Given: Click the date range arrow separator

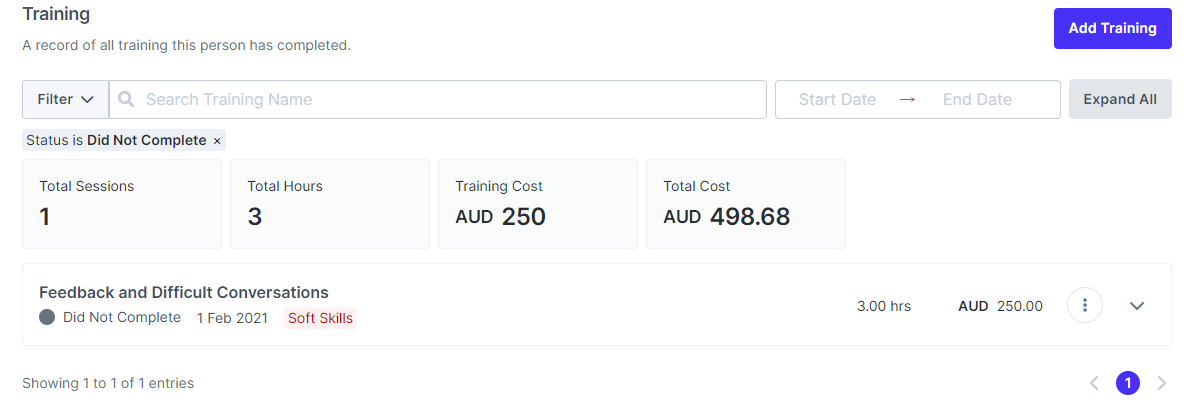Looking at the screenshot, I should (x=907, y=99).
